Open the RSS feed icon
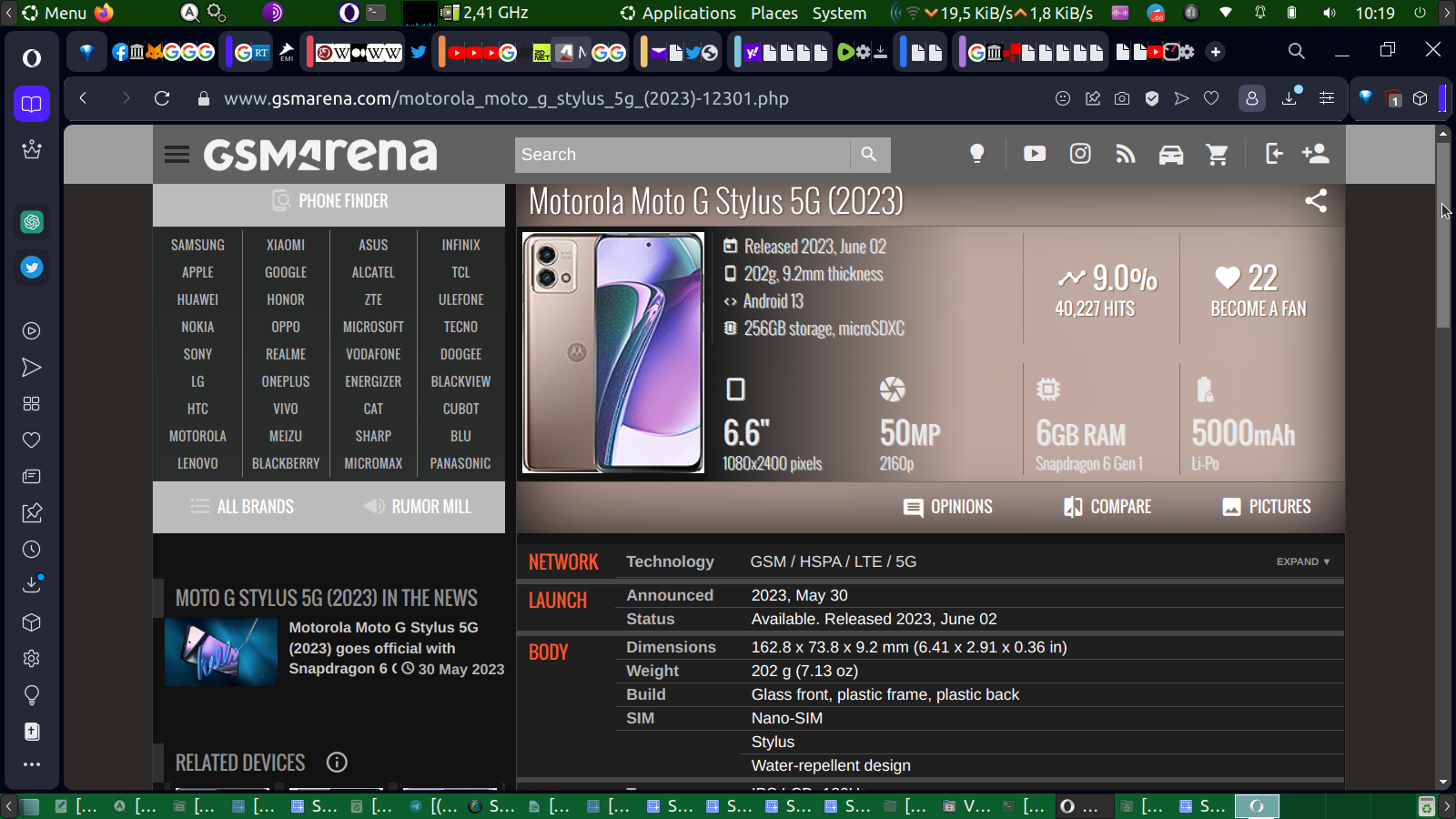Viewport: 1456px width, 819px height. (1126, 155)
